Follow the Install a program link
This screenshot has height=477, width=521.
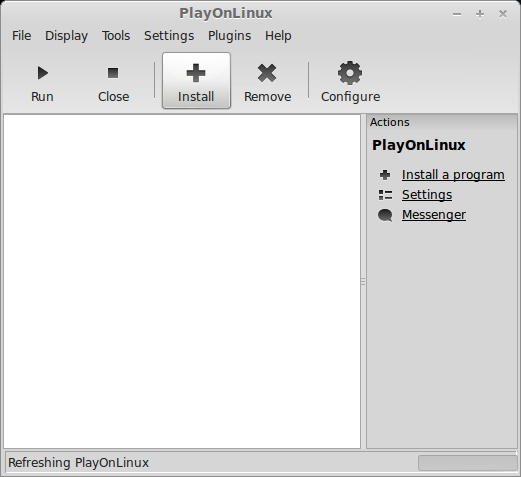click(x=453, y=175)
